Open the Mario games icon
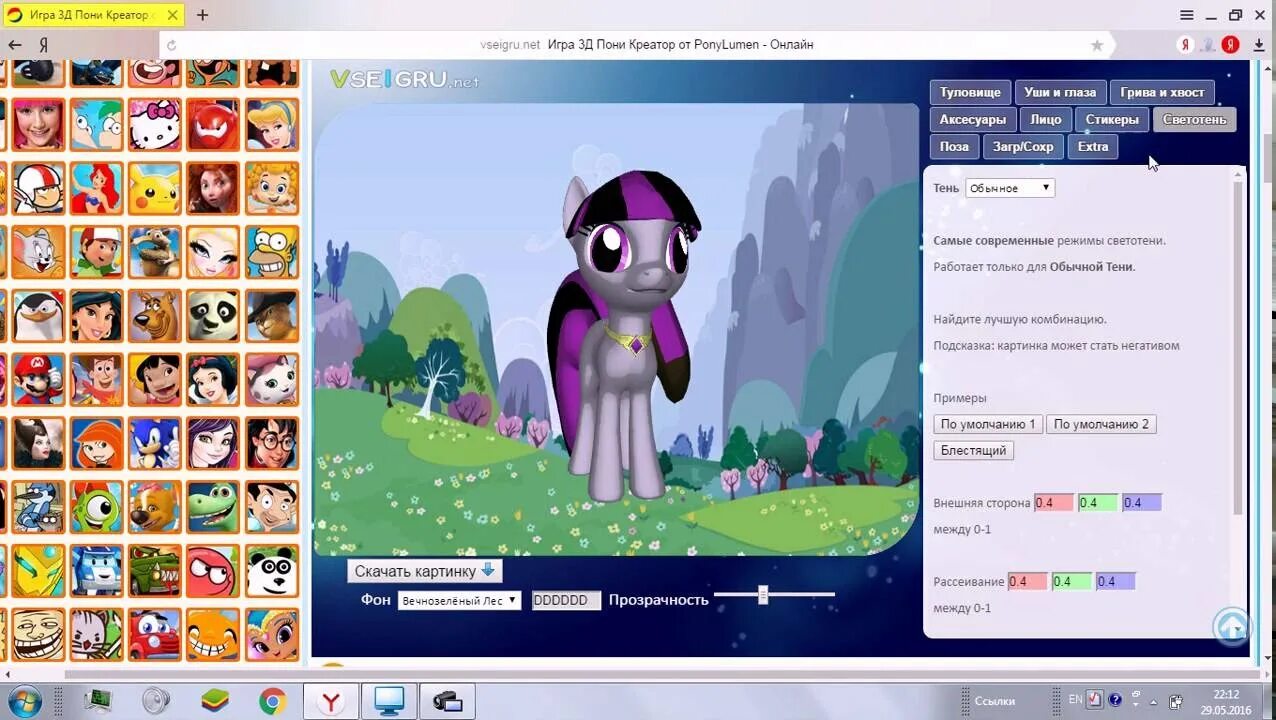Image resolution: width=1276 pixels, height=720 pixels. [39, 380]
